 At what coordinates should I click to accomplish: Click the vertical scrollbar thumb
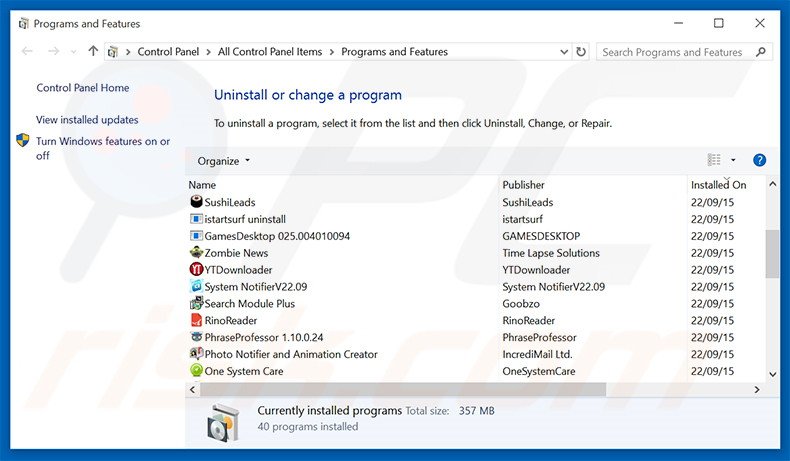pyautogui.click(x=772, y=254)
